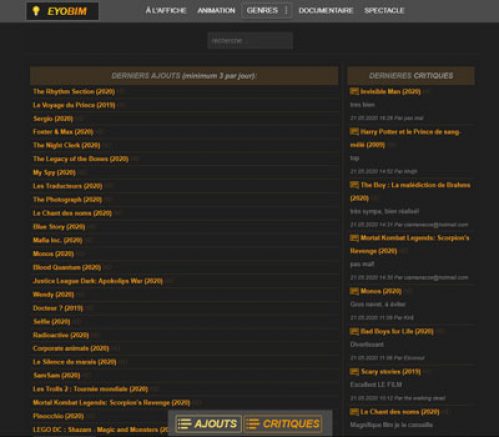The height and width of the screenshot is (437, 499).
Task: Click the CRITIQUES button at the bottom
Action: click(283, 424)
